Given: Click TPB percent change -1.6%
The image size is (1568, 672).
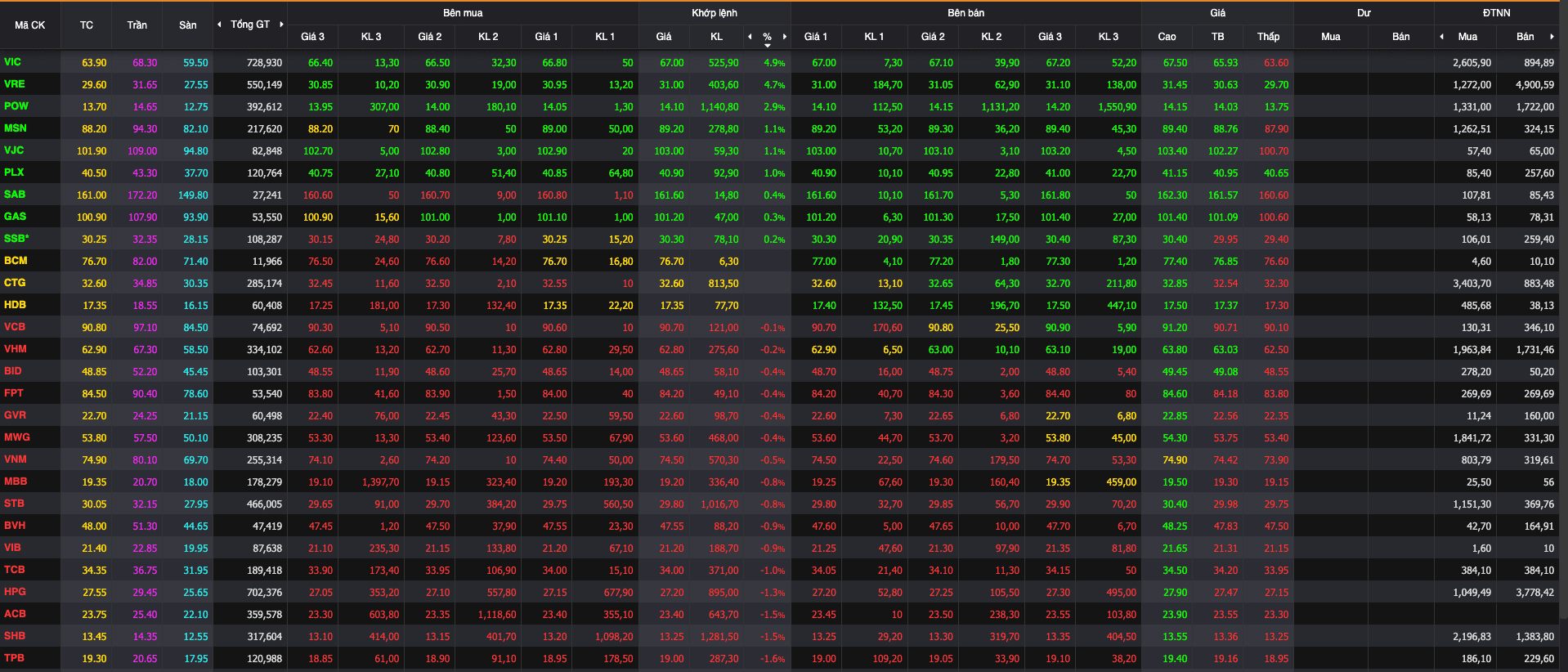Looking at the screenshot, I should click(773, 659).
